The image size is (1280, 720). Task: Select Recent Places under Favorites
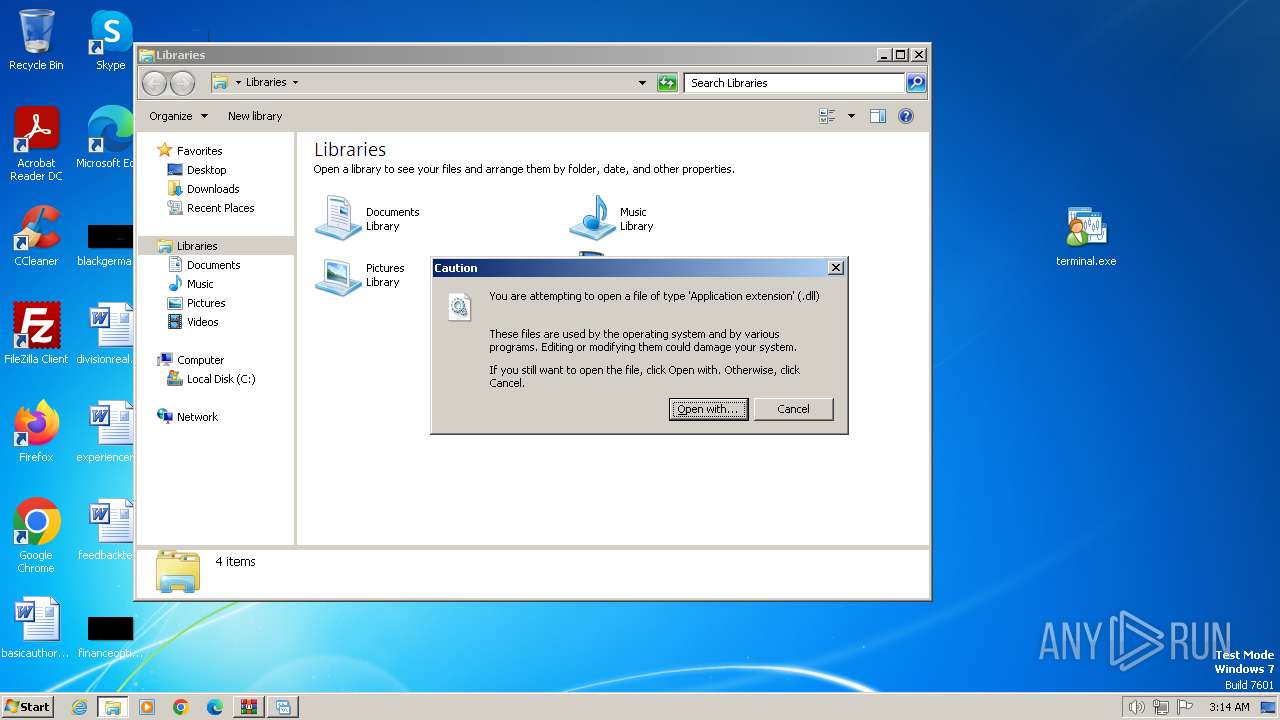pos(220,208)
